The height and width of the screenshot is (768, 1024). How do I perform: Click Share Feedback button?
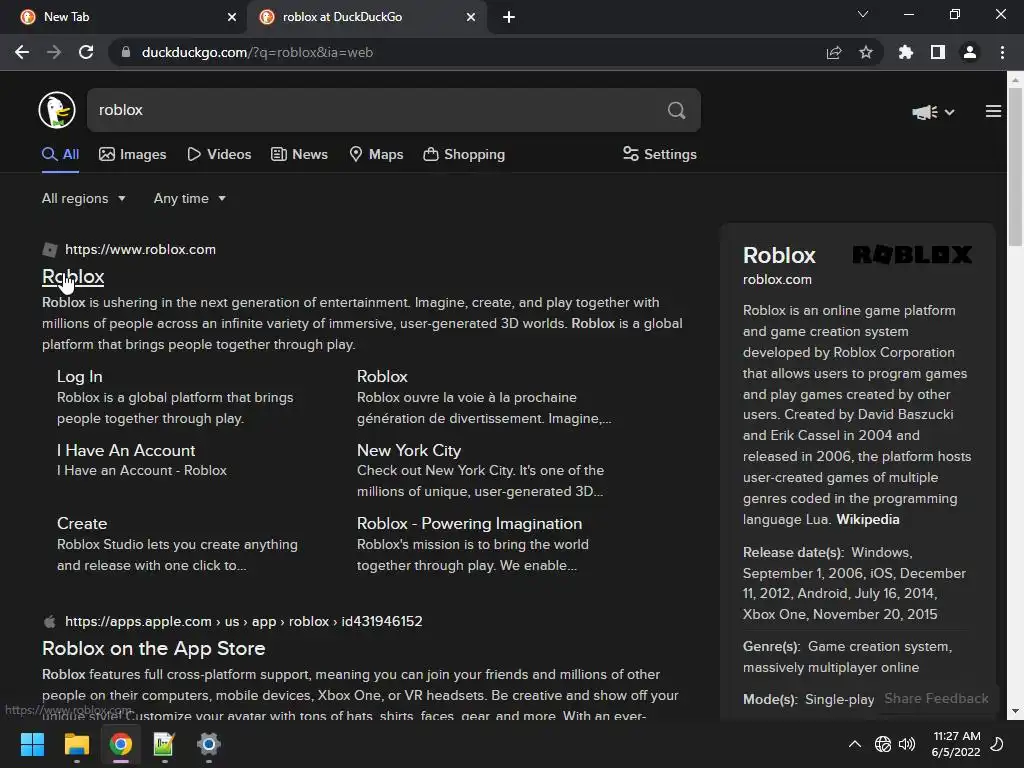pos(936,699)
